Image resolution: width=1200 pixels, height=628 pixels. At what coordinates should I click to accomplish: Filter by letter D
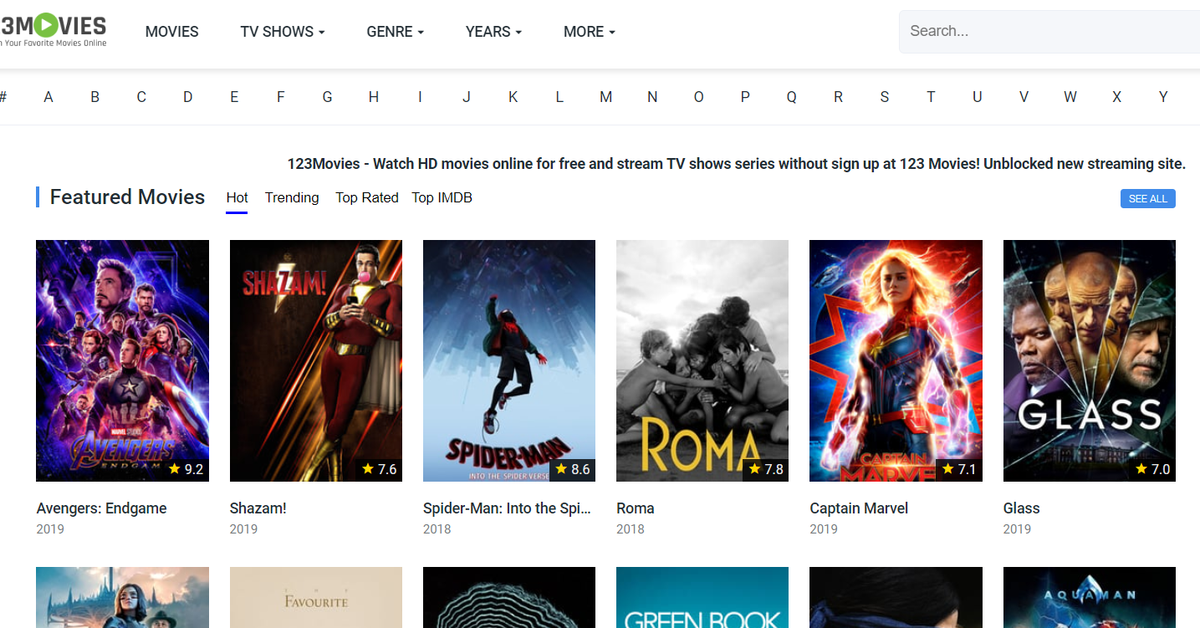[187, 97]
